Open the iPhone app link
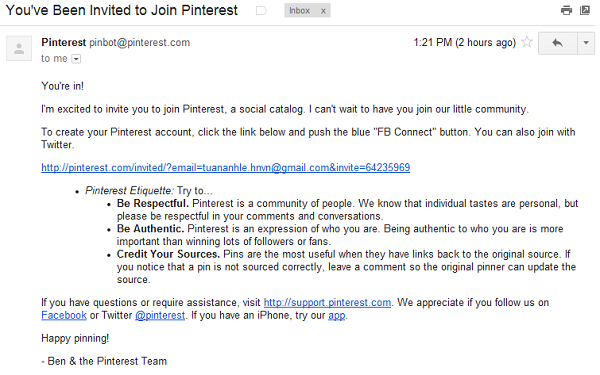This screenshot has width=600, height=375. 337,316
